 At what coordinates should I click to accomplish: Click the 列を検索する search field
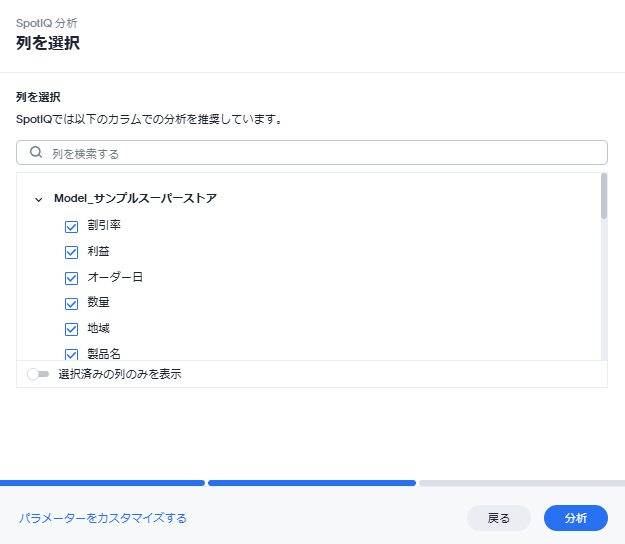tap(320, 153)
